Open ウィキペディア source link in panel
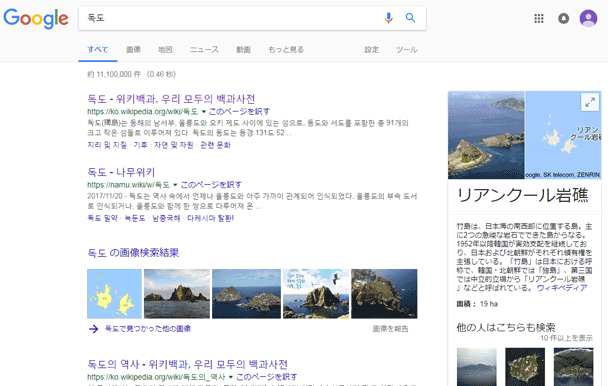 click(x=562, y=288)
